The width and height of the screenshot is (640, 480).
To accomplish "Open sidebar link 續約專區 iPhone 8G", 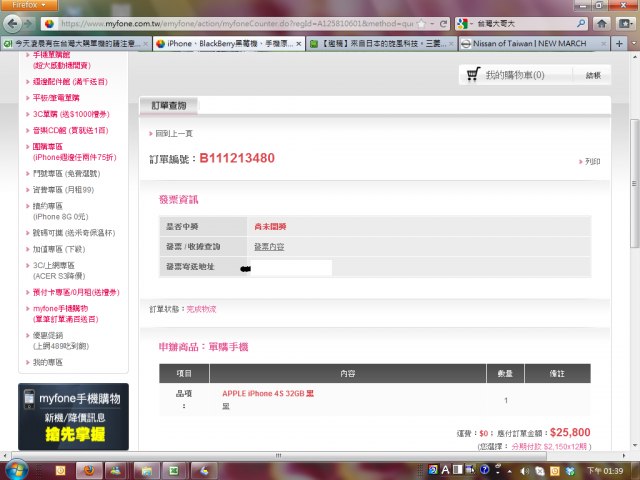I will pyautogui.click(x=60, y=211).
